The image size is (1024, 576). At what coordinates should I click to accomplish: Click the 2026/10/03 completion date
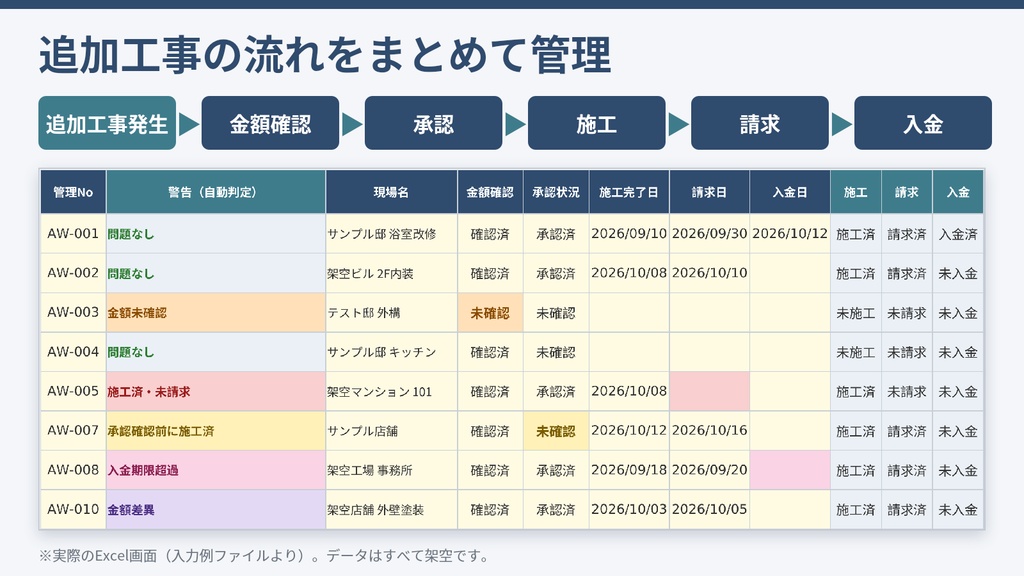pos(629,509)
